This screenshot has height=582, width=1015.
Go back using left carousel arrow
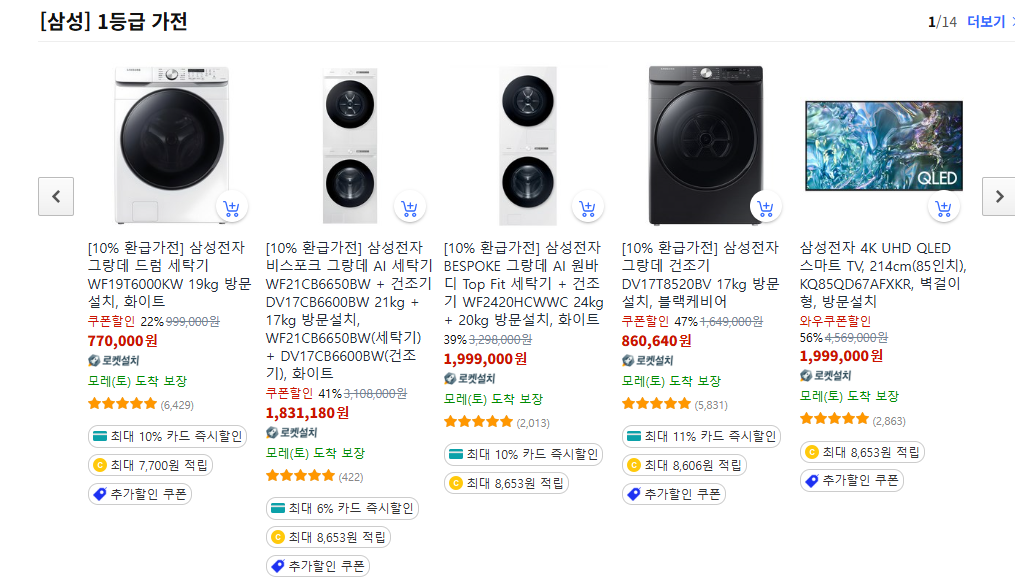(x=56, y=196)
